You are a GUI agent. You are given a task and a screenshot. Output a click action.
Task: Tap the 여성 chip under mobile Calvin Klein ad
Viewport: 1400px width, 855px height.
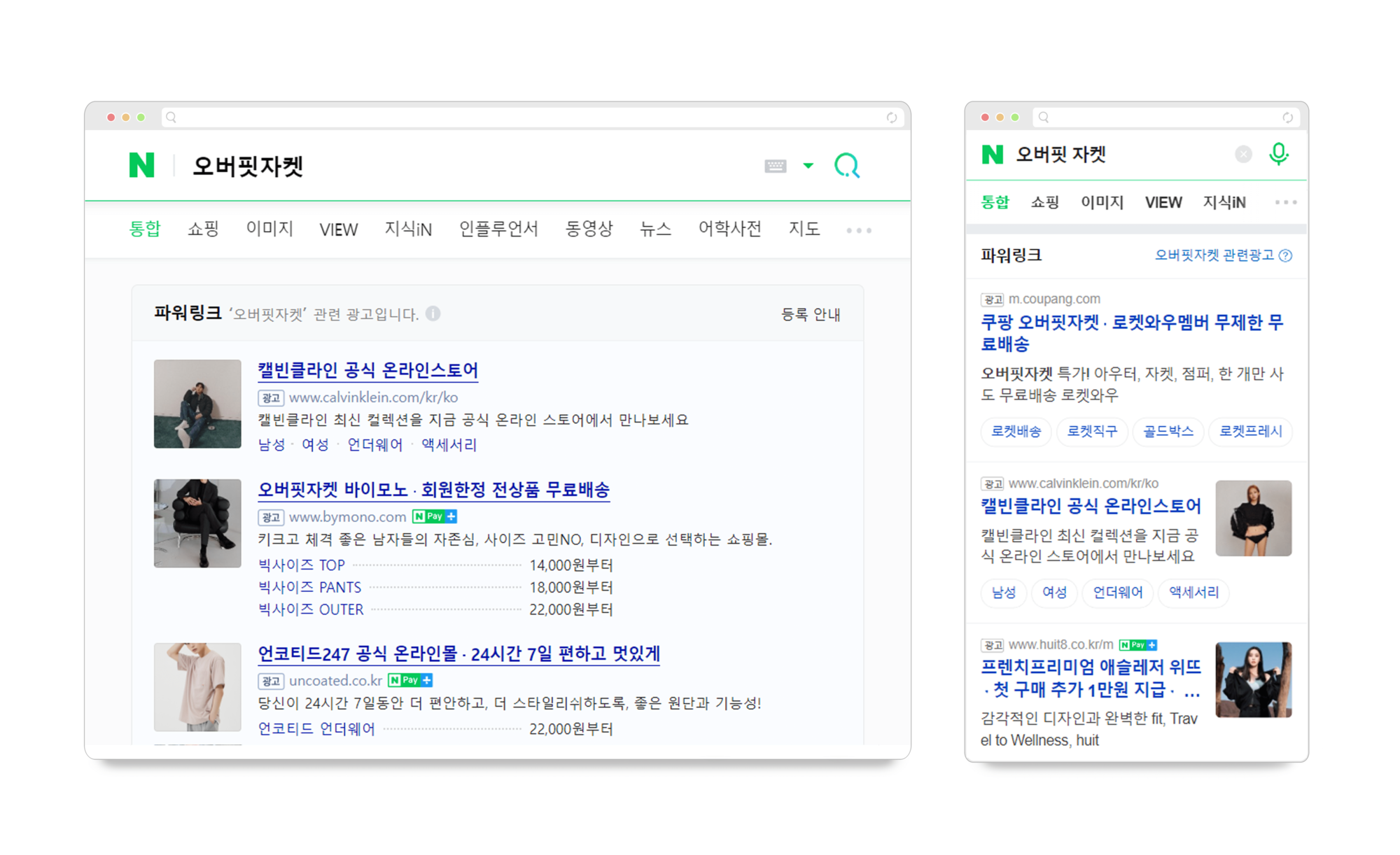coord(1054,593)
